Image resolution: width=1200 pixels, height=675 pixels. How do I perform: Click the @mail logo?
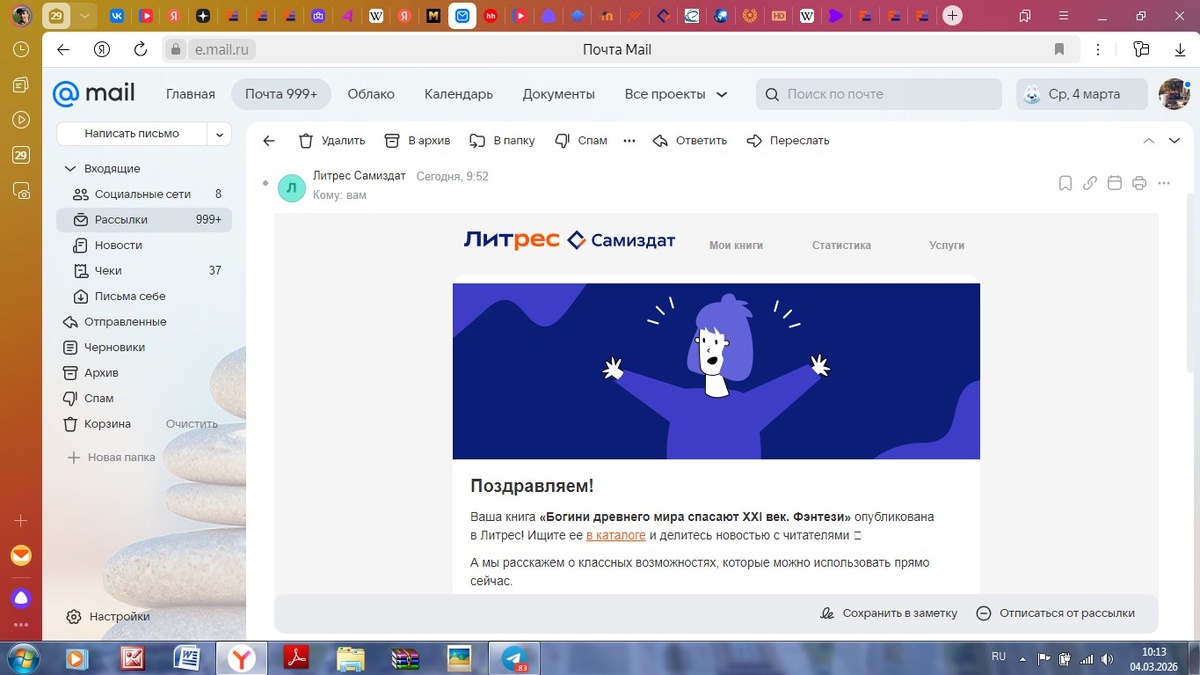[x=94, y=94]
